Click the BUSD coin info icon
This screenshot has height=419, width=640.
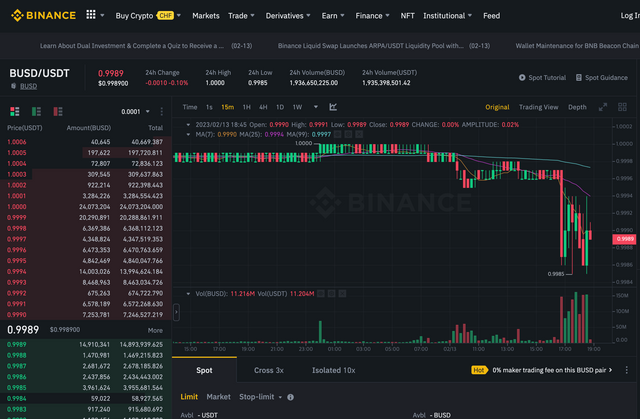coord(13,86)
